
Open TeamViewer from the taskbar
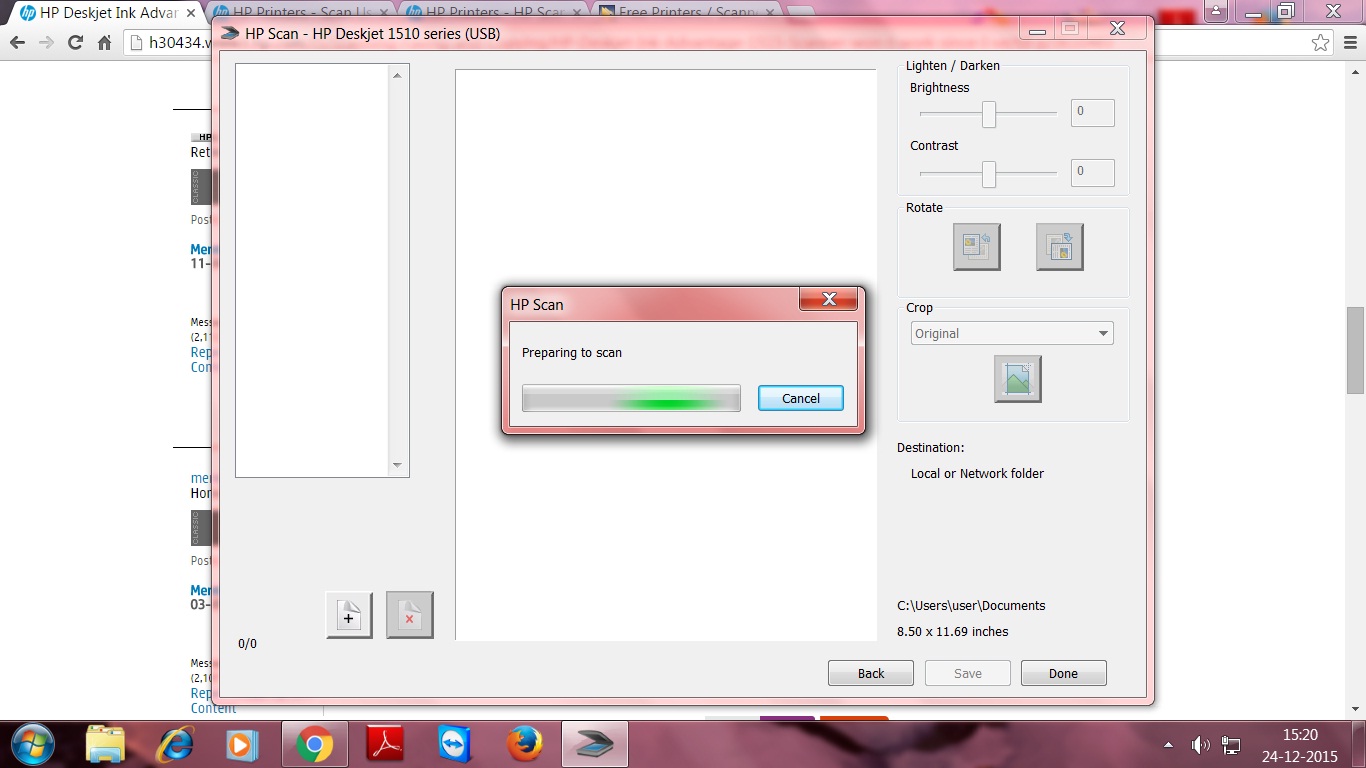pos(455,745)
